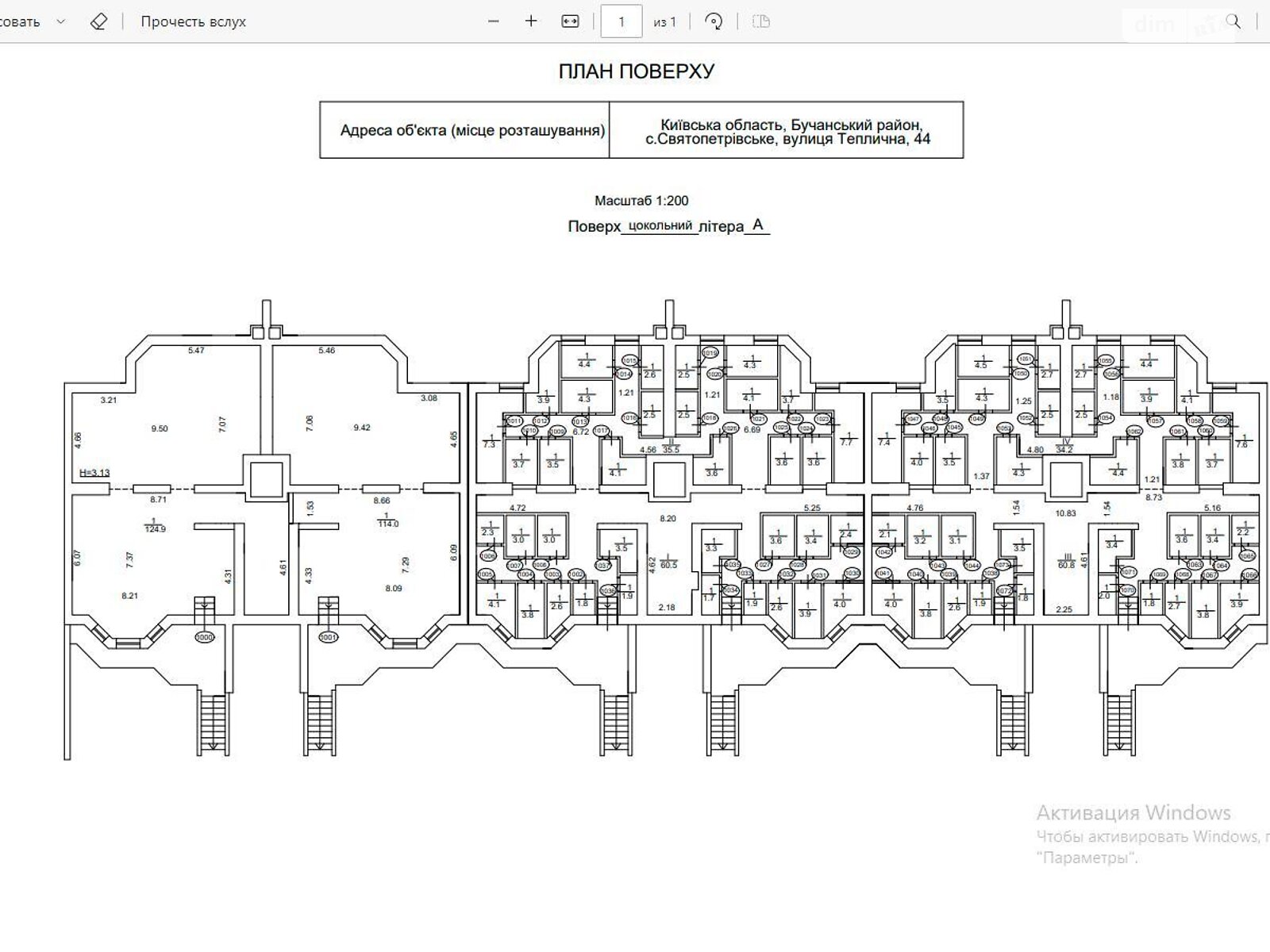Viewport: 1270px width, 952px height.
Task: Zoom out with the minus icon
Action: pos(494,21)
